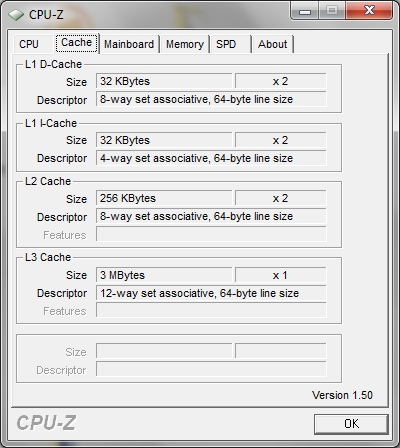Viewport: 400px width, 448px height.
Task: Go to the Memory tab
Action: pyautogui.click(x=185, y=44)
